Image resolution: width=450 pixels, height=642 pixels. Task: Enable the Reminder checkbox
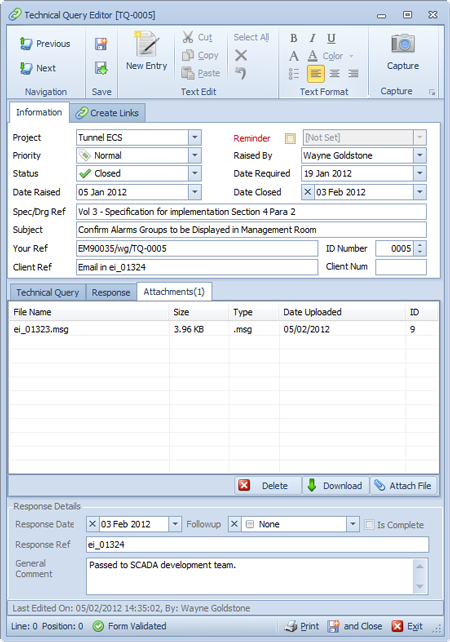[x=290, y=138]
